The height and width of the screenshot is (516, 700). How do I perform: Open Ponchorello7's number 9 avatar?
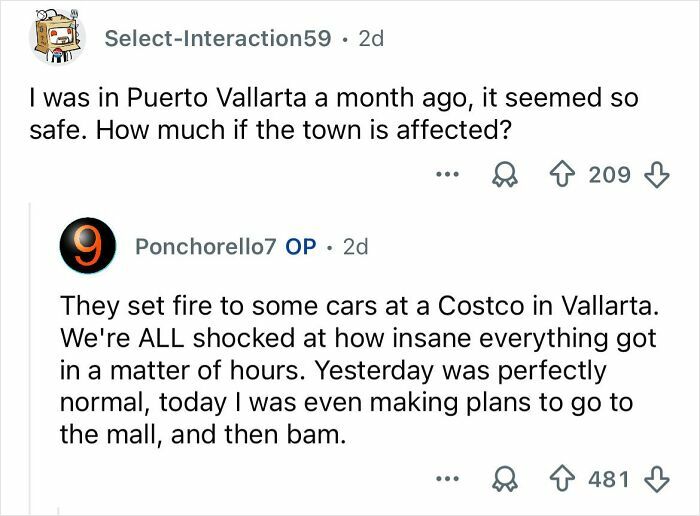click(x=88, y=246)
